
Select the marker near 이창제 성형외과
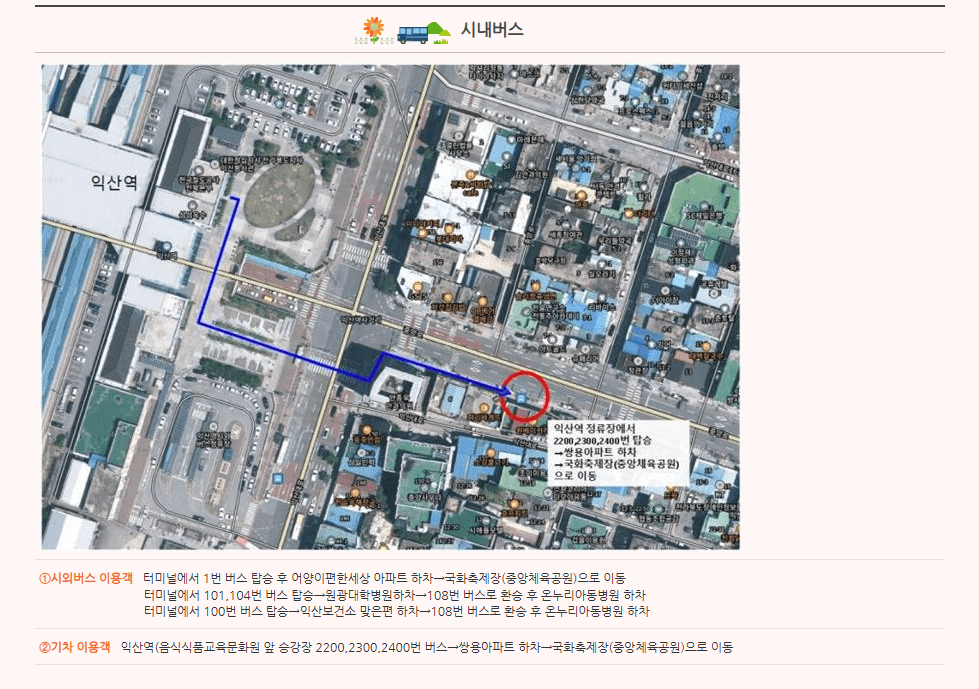679,241
